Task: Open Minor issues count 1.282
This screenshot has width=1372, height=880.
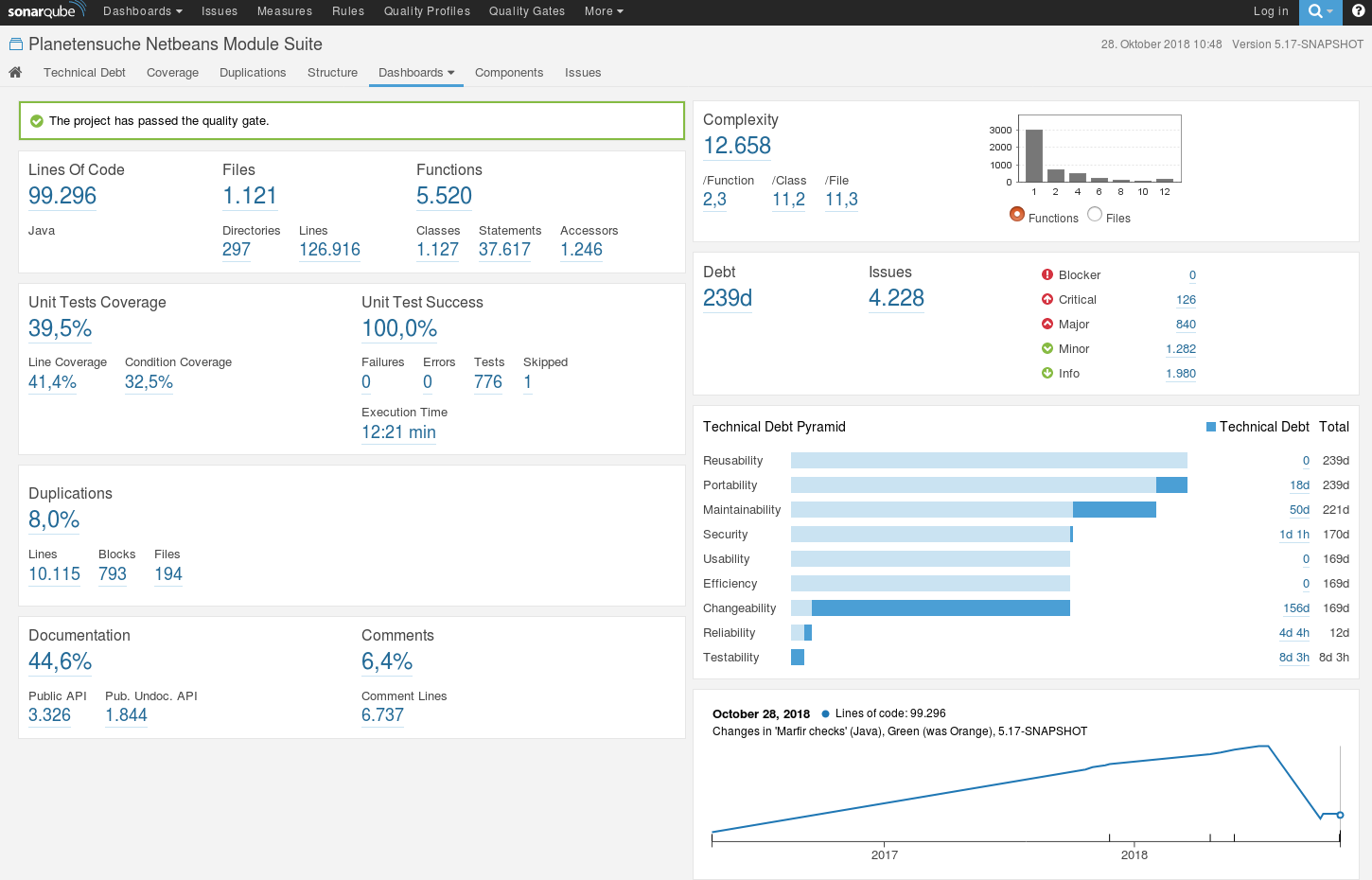Action: point(1181,349)
